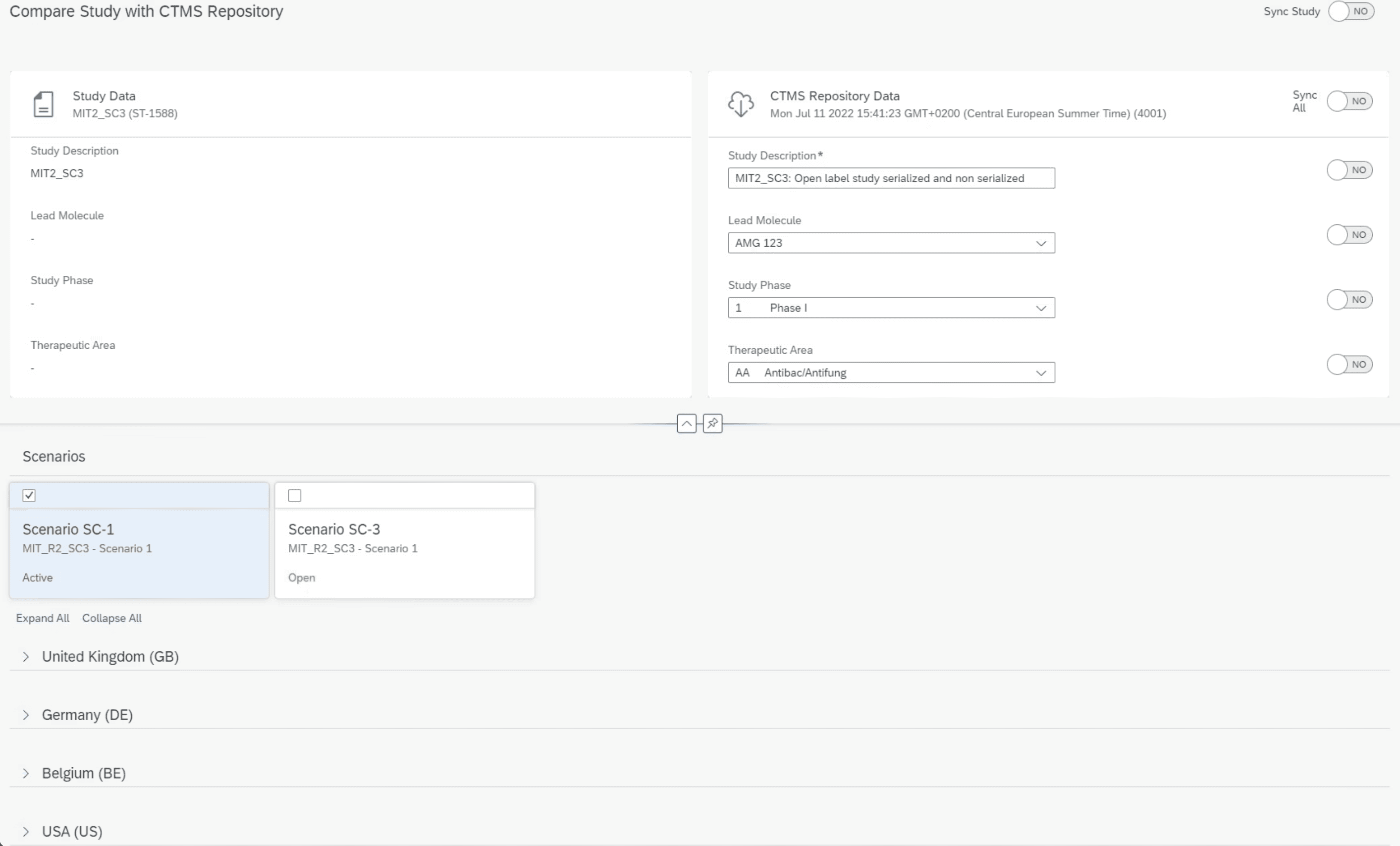This screenshot has height=846, width=1400.
Task: Enable the Sync All switch
Action: pyautogui.click(x=1349, y=101)
